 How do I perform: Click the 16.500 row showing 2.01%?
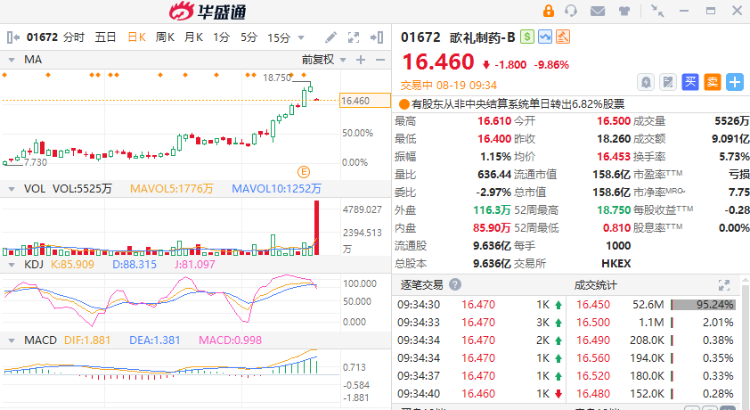(x=655, y=322)
